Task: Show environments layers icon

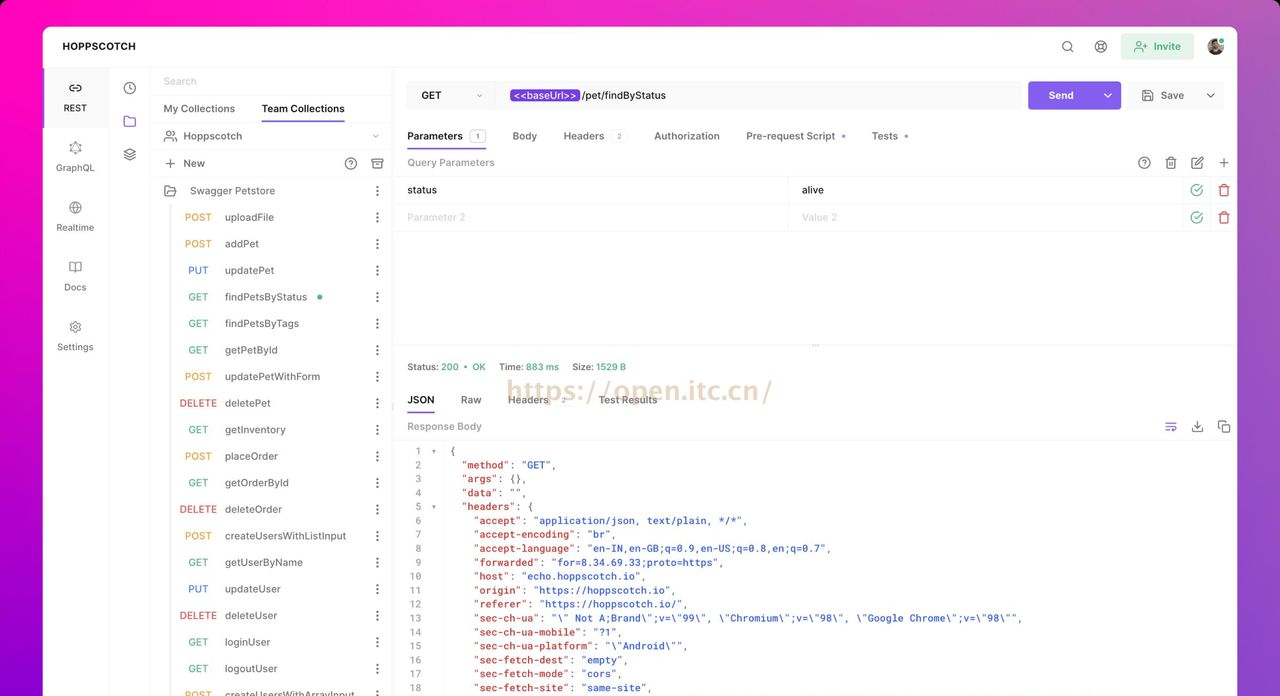Action: [130, 154]
